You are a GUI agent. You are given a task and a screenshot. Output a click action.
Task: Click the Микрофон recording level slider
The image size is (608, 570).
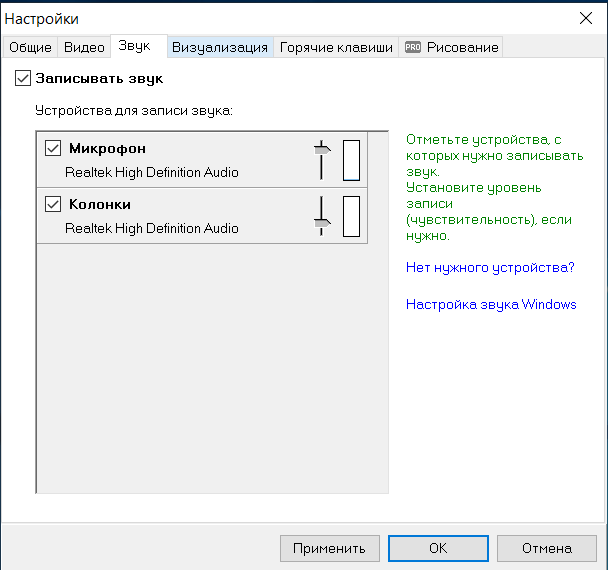(x=321, y=159)
